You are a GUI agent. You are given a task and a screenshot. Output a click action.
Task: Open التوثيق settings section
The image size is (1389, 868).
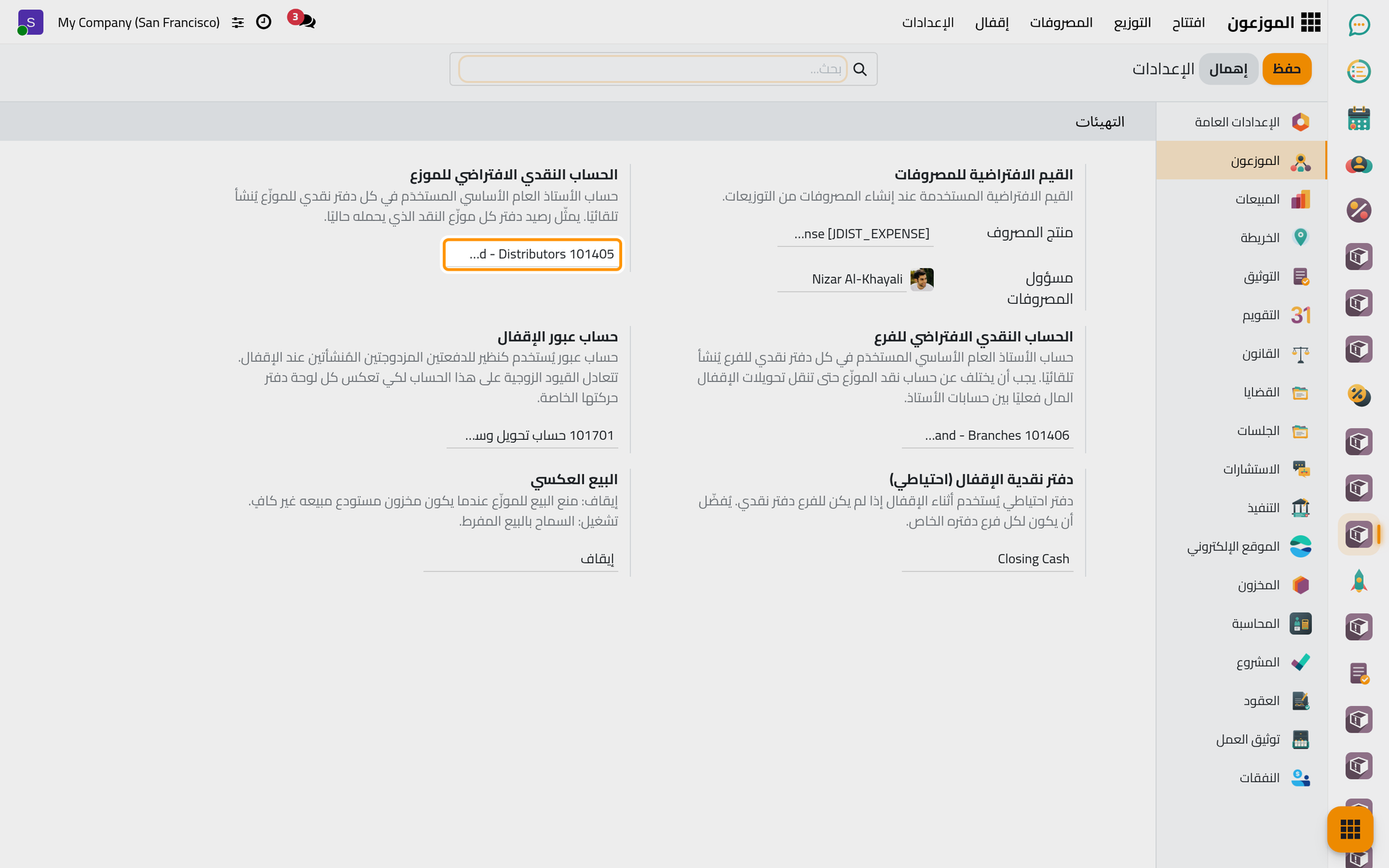tap(1241, 276)
